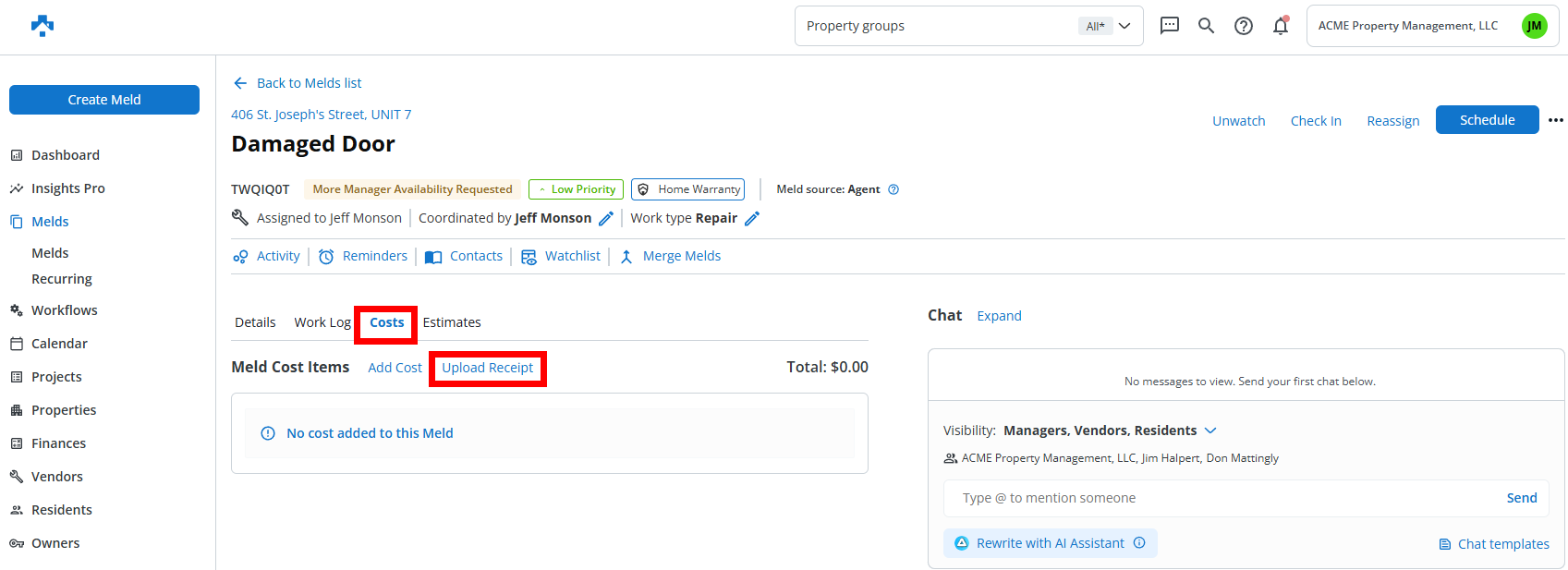1568x570 pixels.
Task: Click the Create Meld button
Action: (x=104, y=100)
